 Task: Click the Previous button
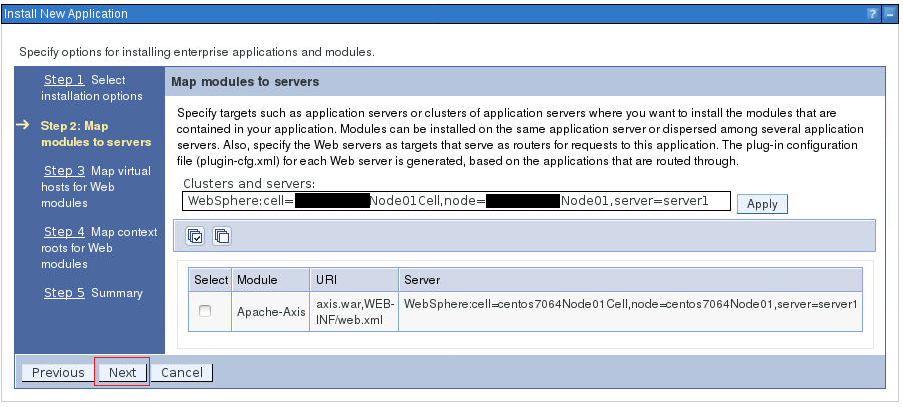pyautogui.click(x=58, y=372)
